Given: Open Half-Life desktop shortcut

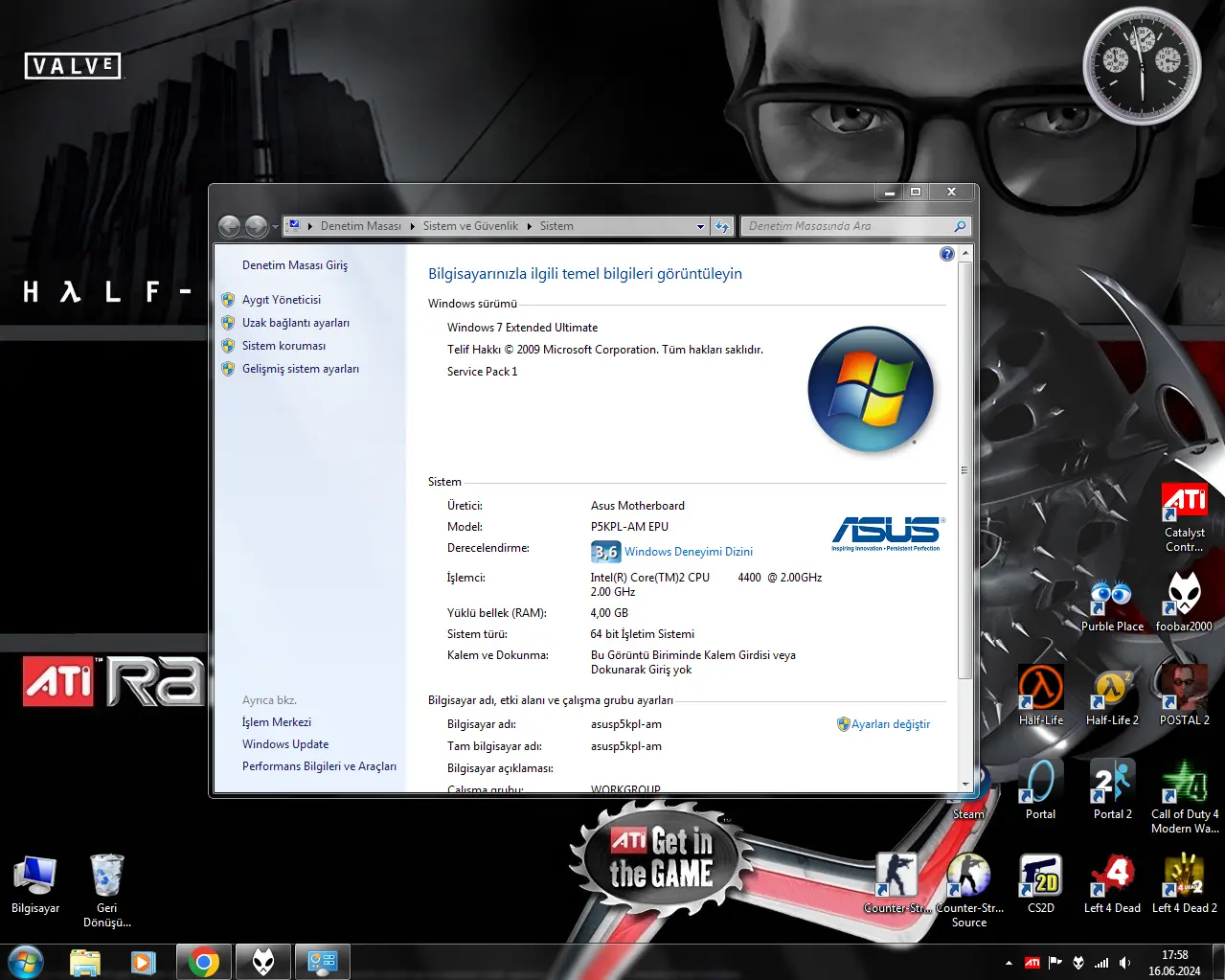Looking at the screenshot, I should click(x=1041, y=695).
